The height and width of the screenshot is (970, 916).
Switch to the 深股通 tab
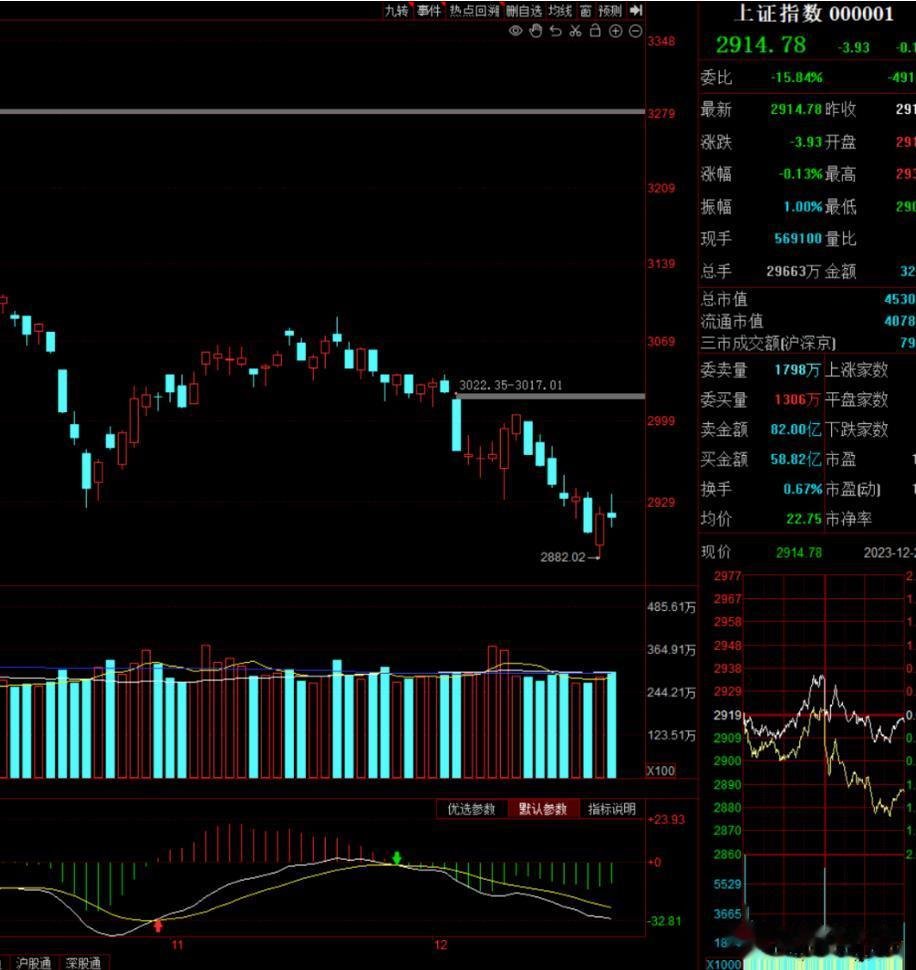[83, 963]
